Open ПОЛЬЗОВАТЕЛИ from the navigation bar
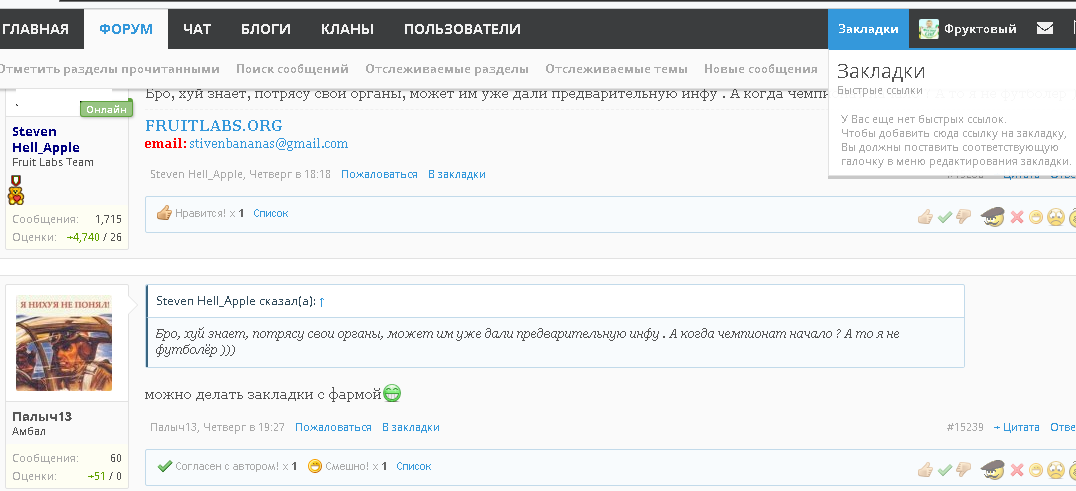1076x491 pixels. (462, 29)
